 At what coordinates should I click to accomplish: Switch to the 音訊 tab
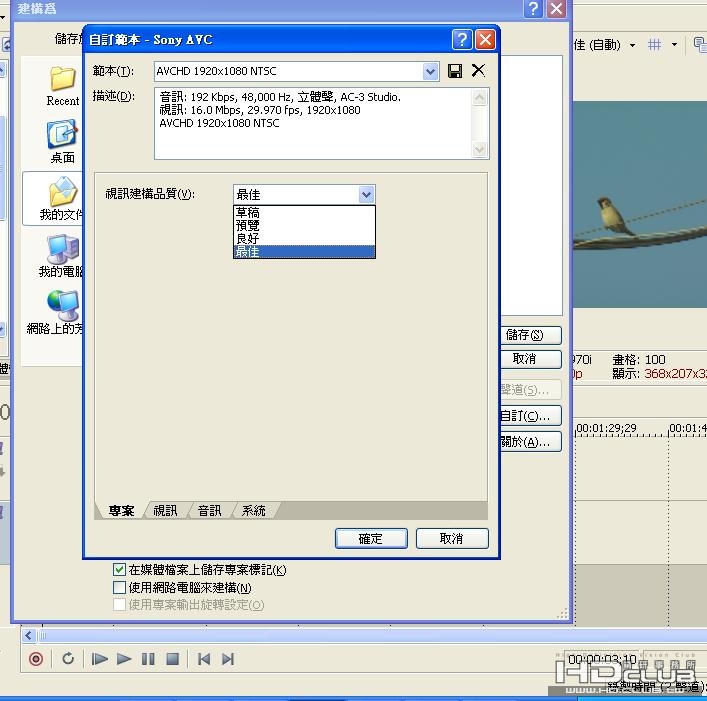[209, 510]
